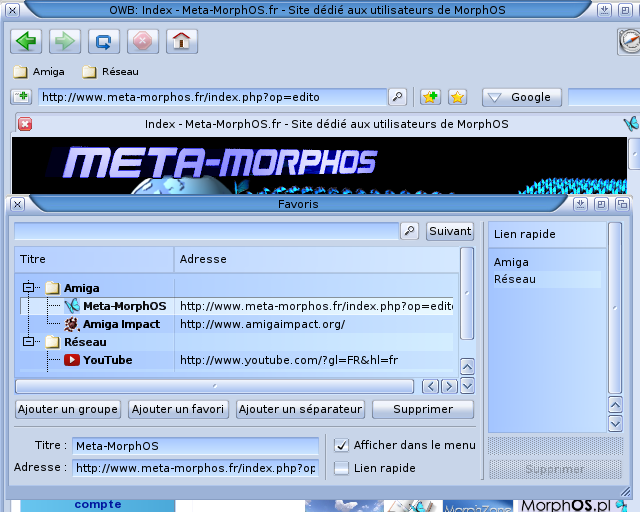The image size is (640, 512).
Task: Click Ajouter un favori button
Action: pyautogui.click(x=178, y=410)
